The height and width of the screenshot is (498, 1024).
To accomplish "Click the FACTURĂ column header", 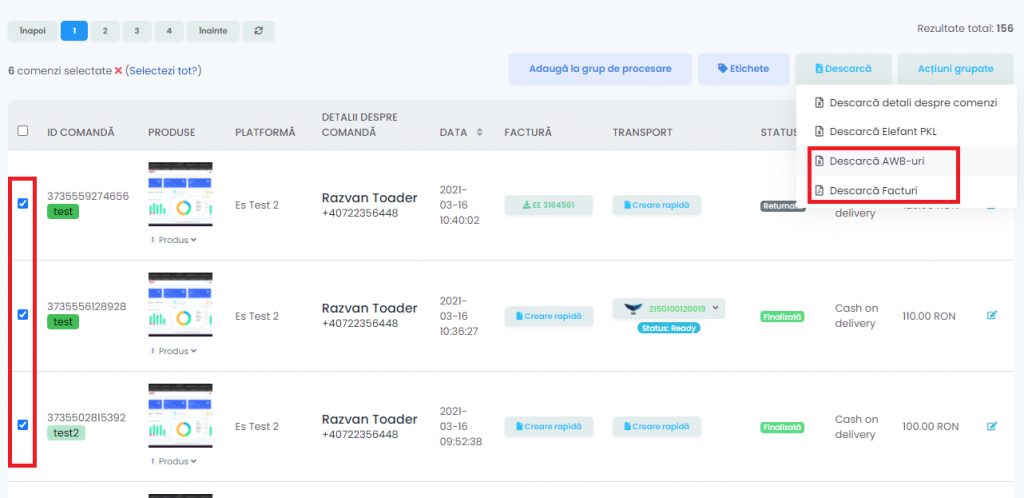I will 528,132.
